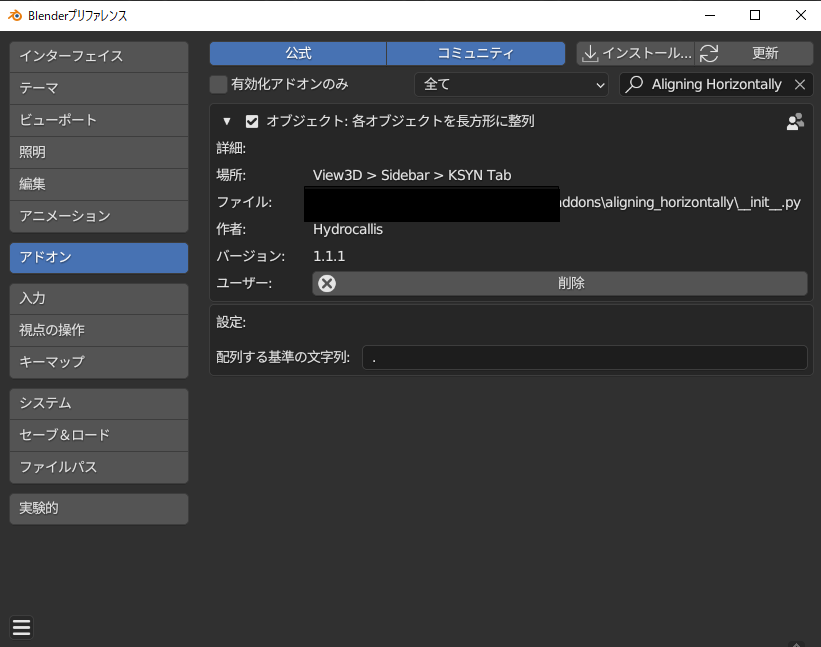821x647 pixels.
Task: Click the 設定: label
Action: point(231,322)
